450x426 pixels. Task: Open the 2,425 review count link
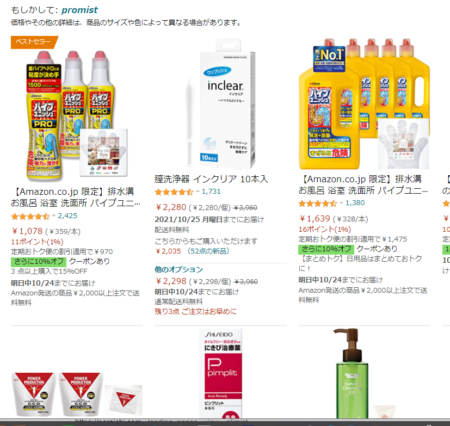click(x=67, y=216)
